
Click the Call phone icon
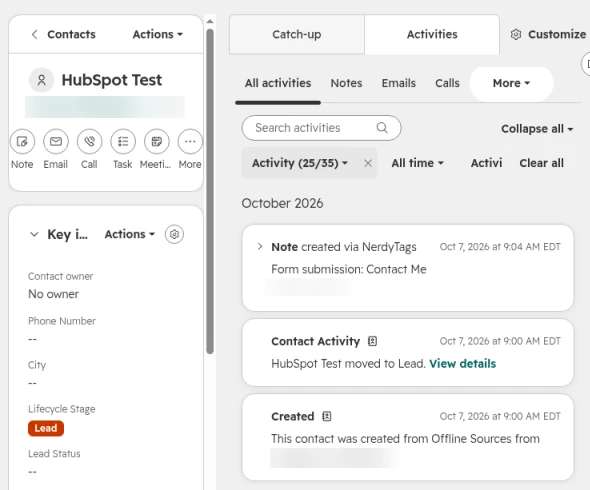(x=89, y=142)
